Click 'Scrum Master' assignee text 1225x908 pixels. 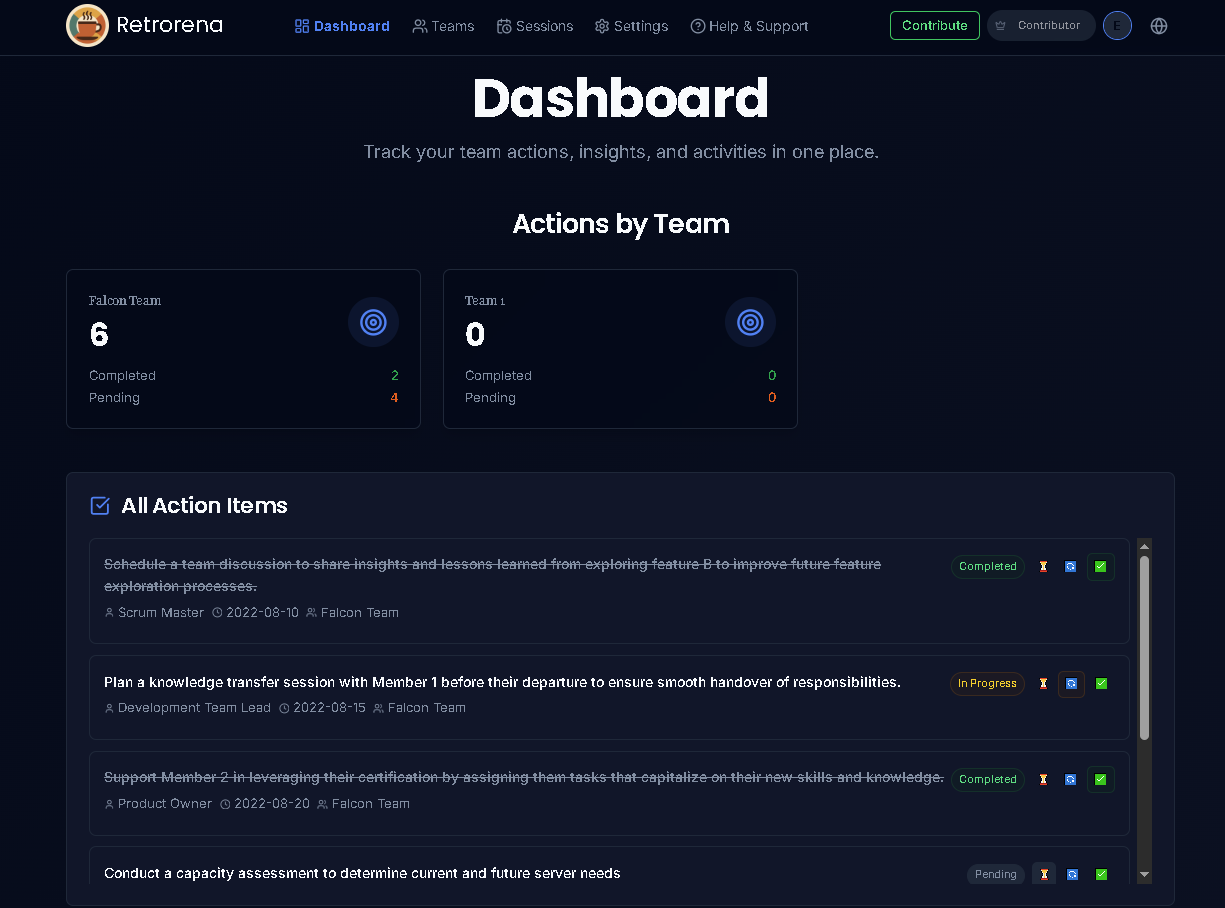pos(161,612)
